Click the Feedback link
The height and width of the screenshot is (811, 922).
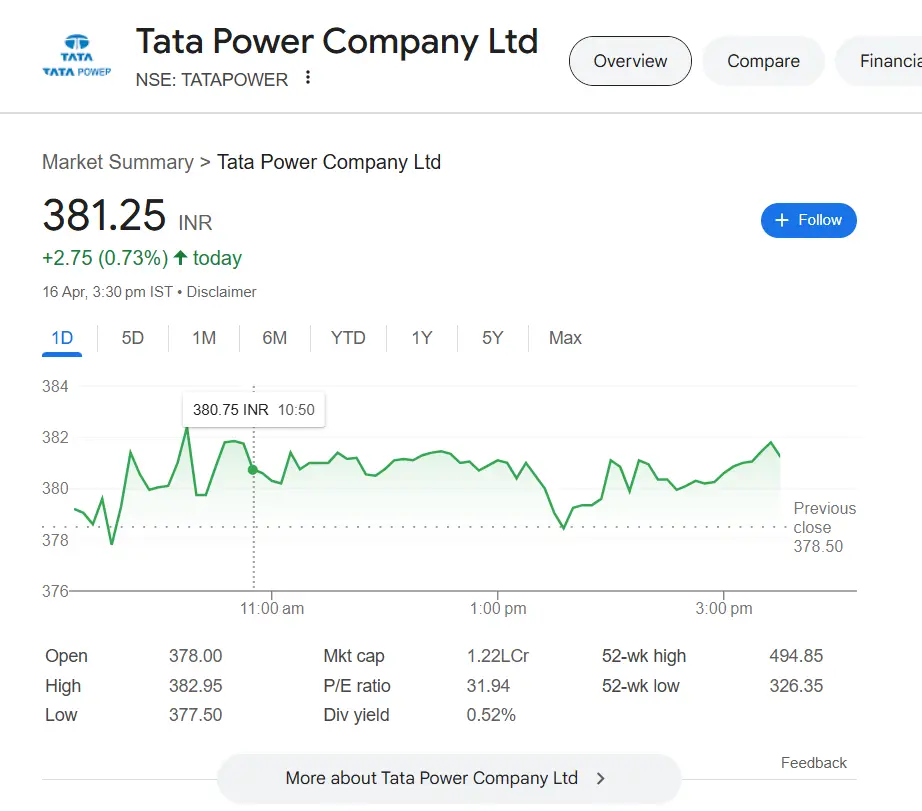[813, 763]
